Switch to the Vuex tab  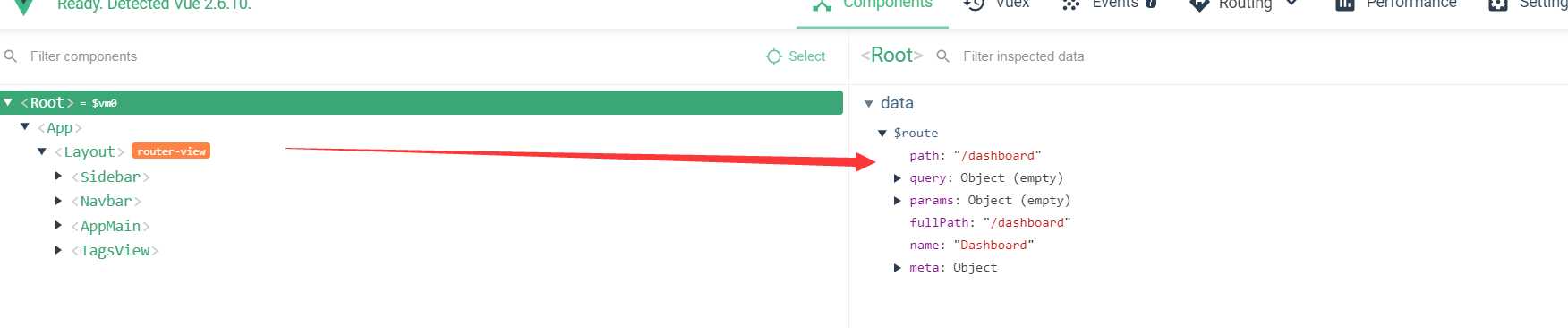[x=996, y=5]
